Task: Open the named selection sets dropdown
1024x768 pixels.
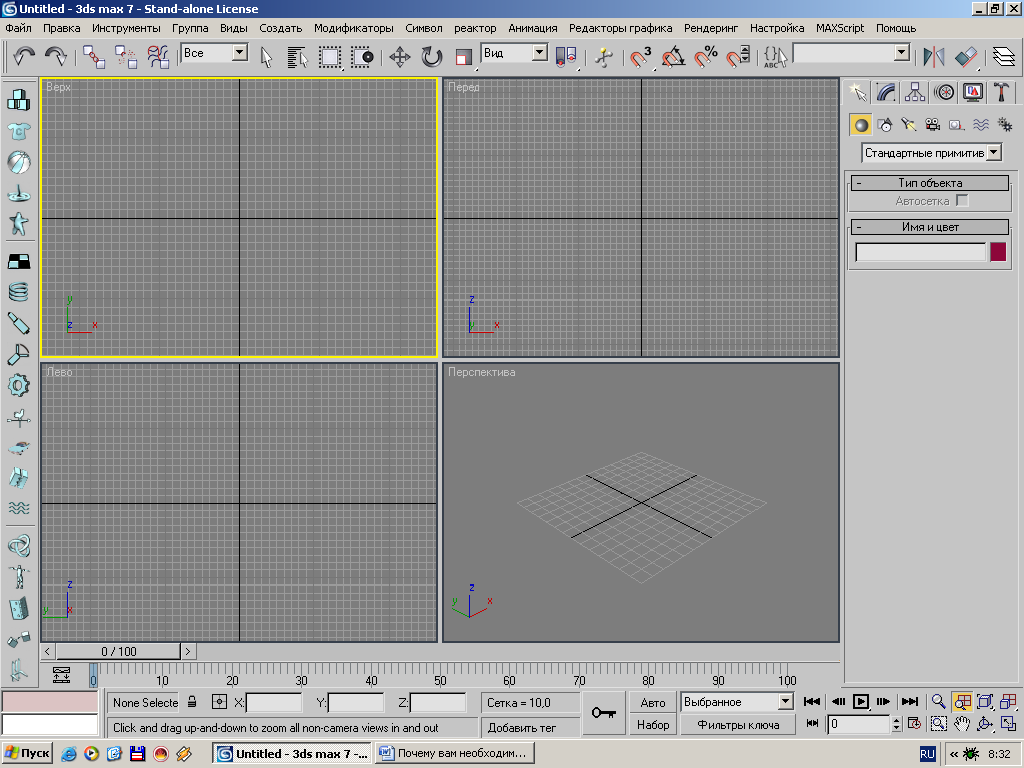Action: [x=902, y=53]
